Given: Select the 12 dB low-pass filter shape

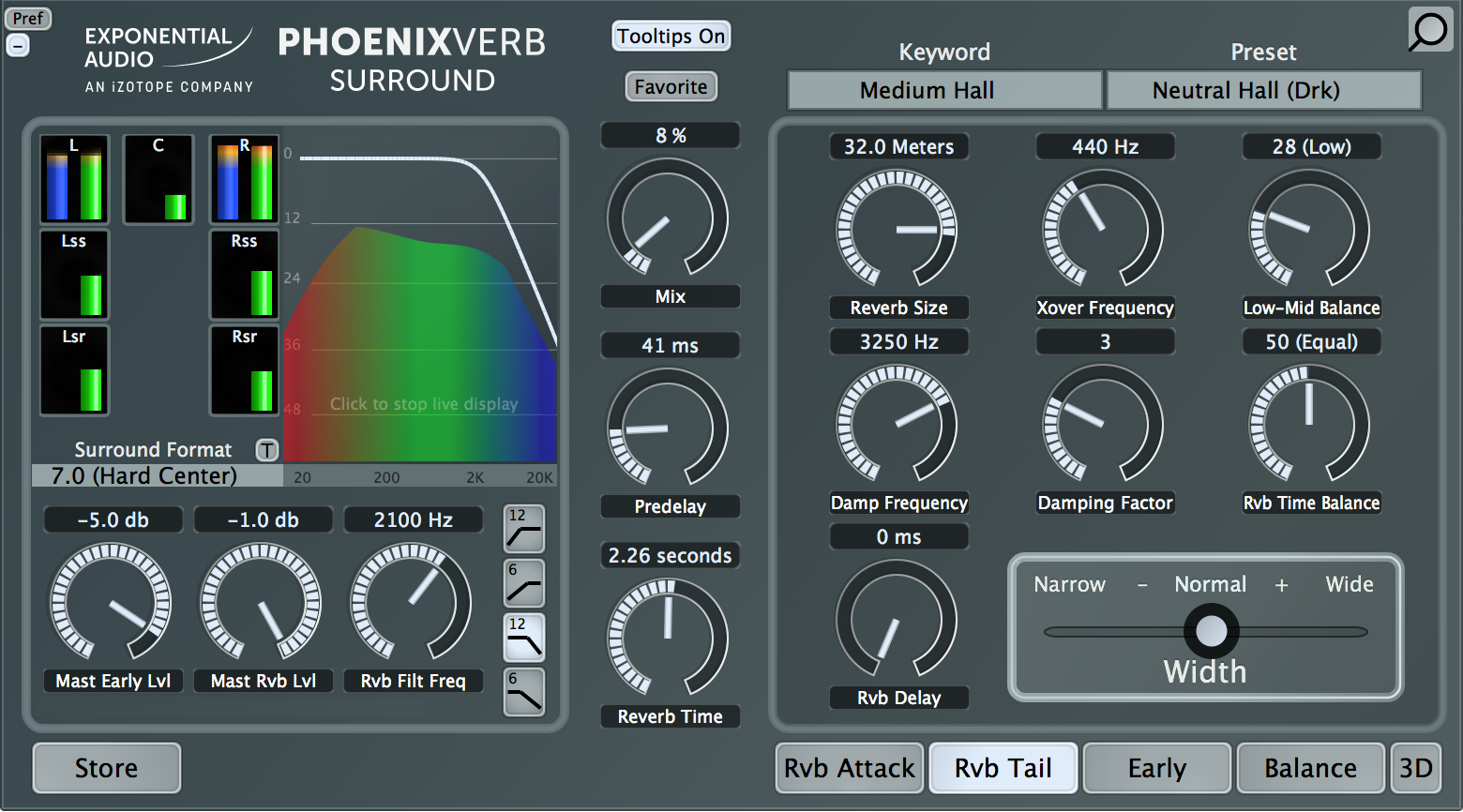Looking at the screenshot, I should (524, 638).
